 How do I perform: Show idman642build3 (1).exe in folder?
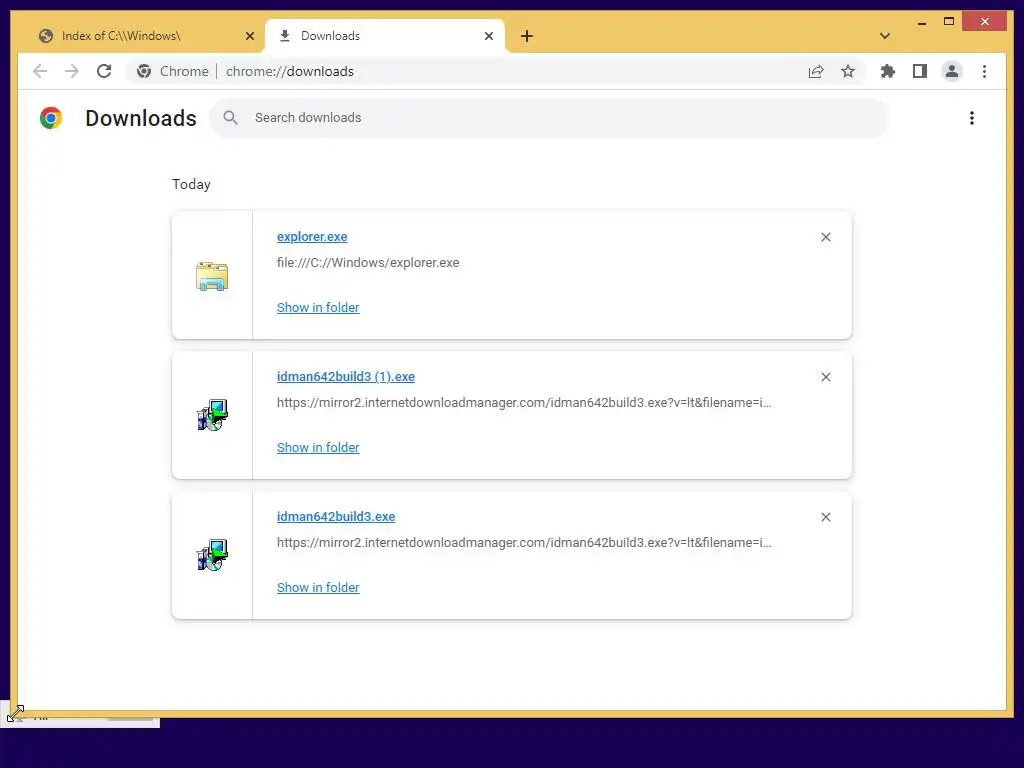click(x=318, y=447)
